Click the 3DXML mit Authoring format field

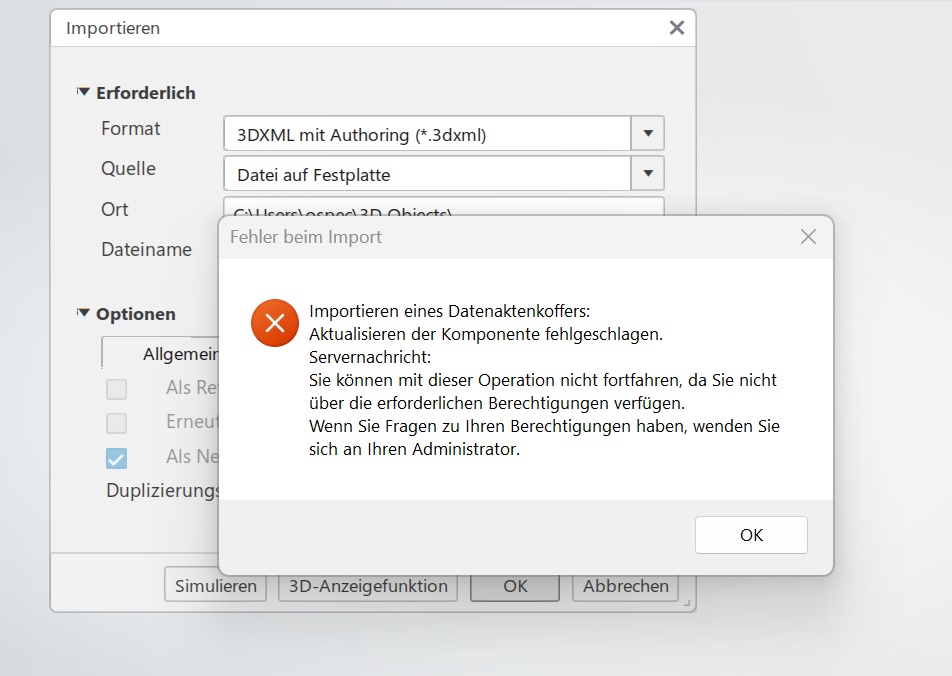[x=427, y=134]
